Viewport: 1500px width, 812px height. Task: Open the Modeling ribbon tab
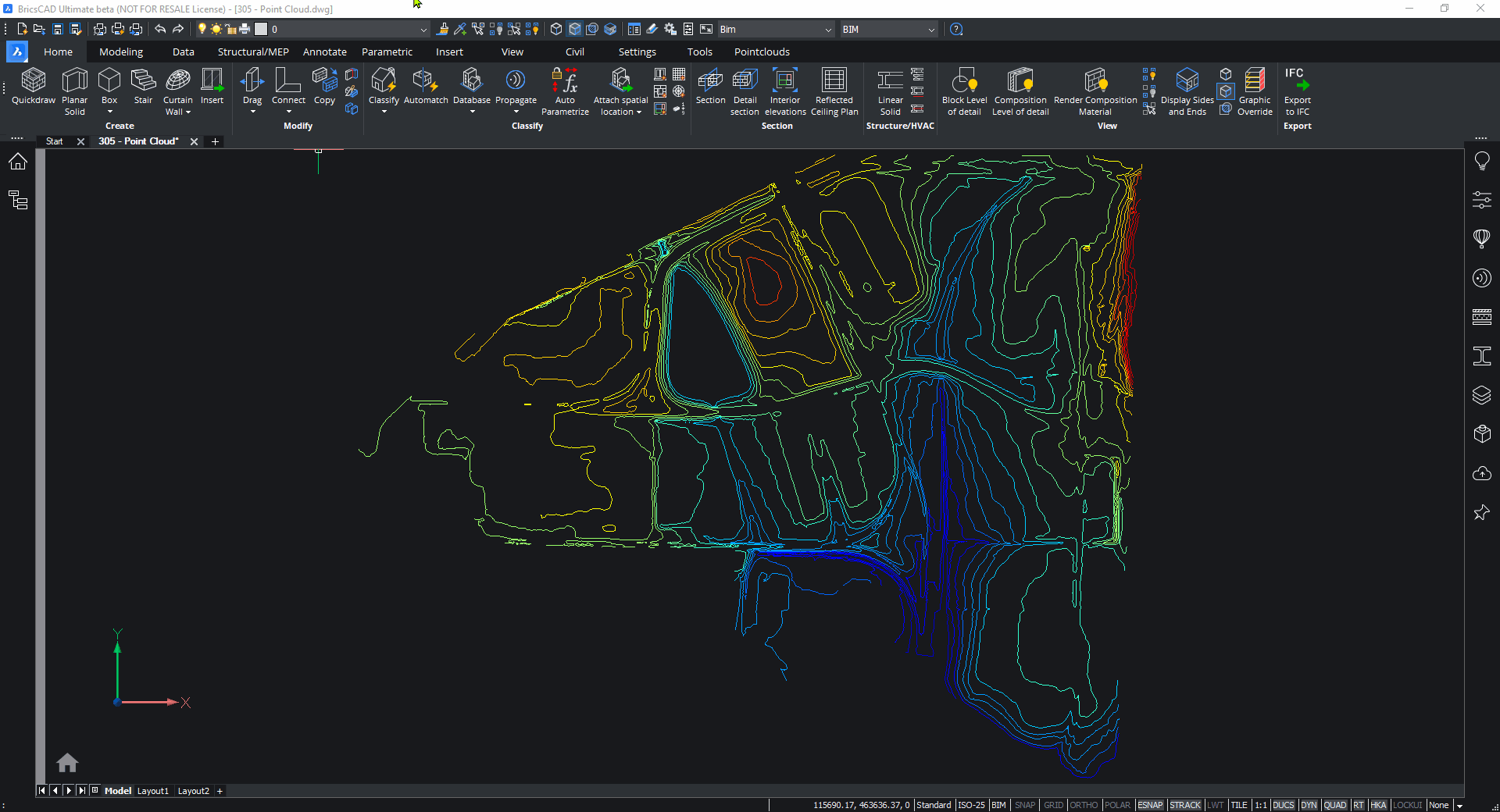[121, 52]
